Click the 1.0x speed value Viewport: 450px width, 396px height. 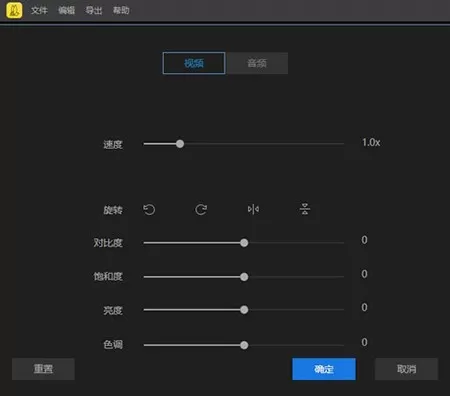point(371,143)
